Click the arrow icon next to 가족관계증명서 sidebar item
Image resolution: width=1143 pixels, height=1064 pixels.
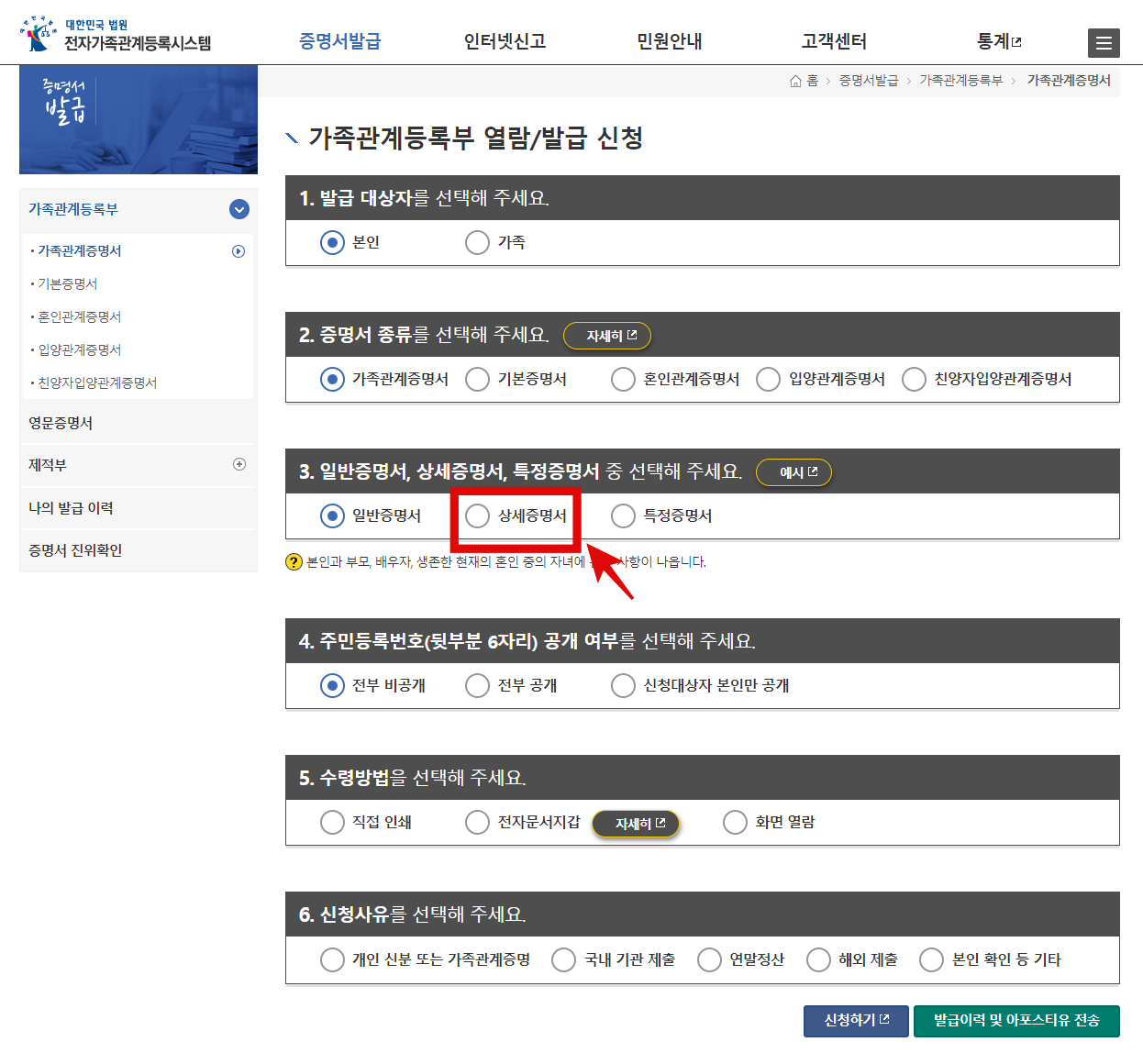tap(238, 250)
